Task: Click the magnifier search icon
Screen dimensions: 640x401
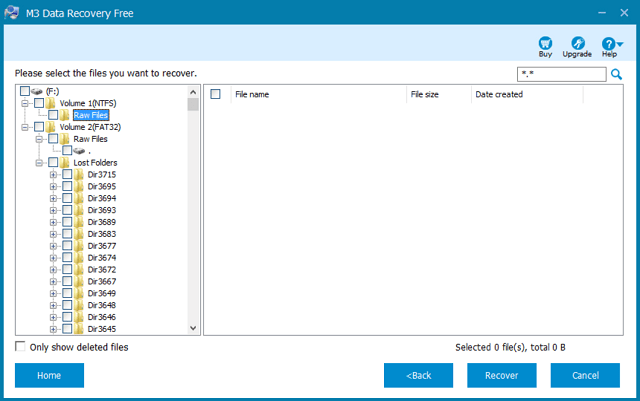Action: tap(616, 74)
